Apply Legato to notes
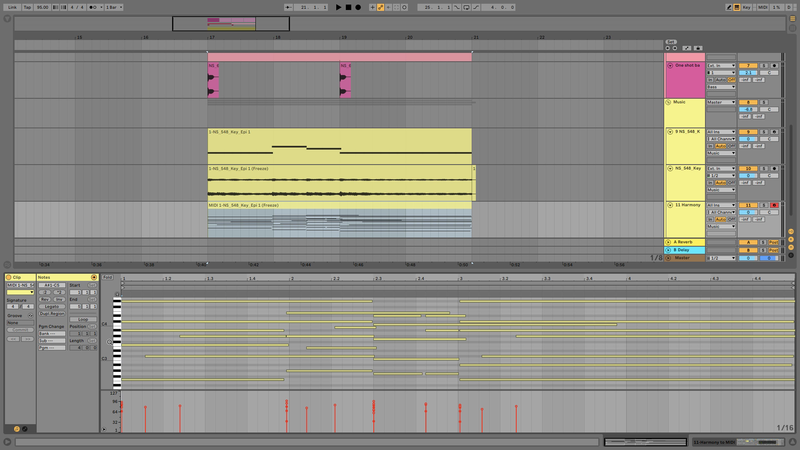Viewport: 800px width, 450px height. click(x=52, y=307)
